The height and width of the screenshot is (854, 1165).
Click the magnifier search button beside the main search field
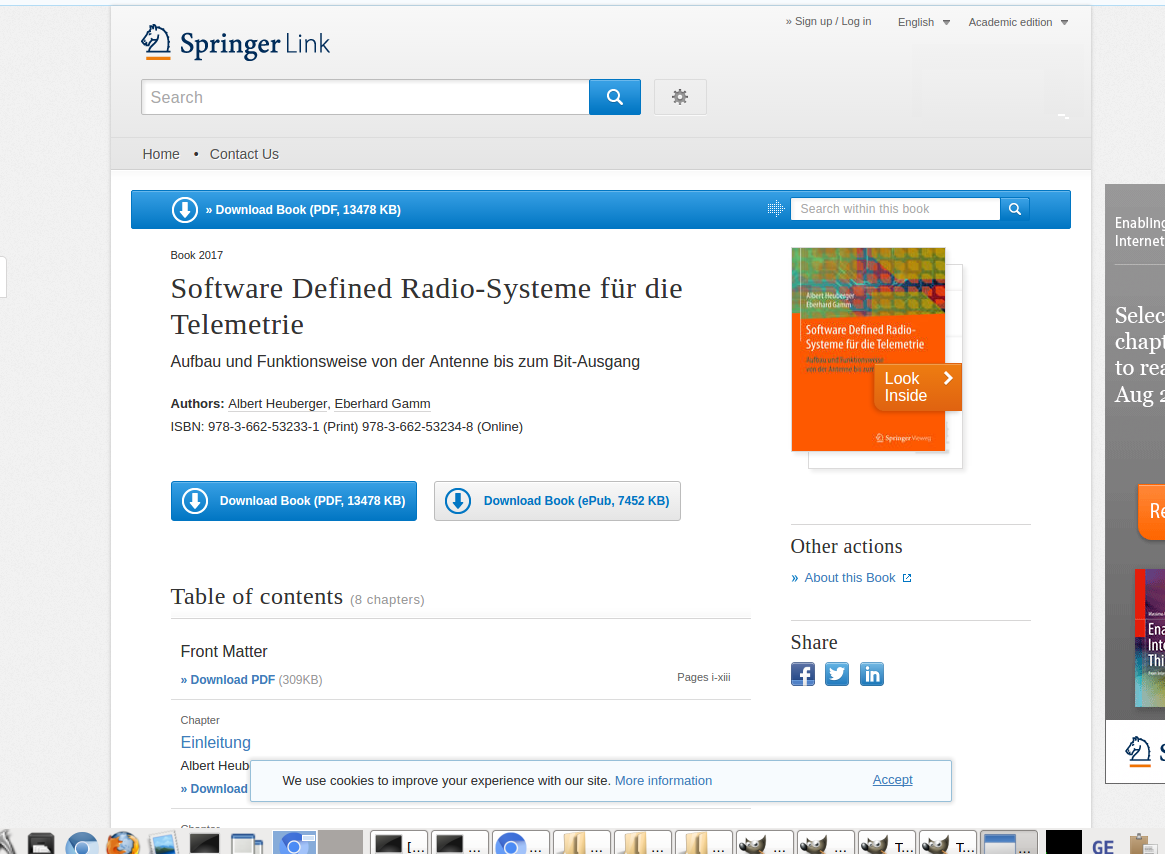click(x=614, y=97)
